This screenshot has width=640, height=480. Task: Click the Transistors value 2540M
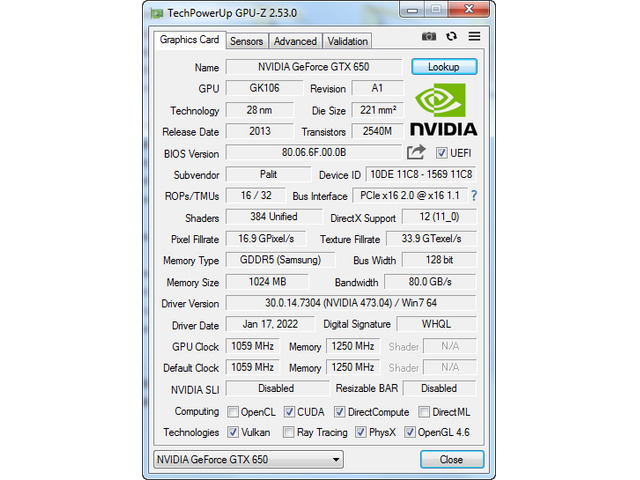point(378,131)
